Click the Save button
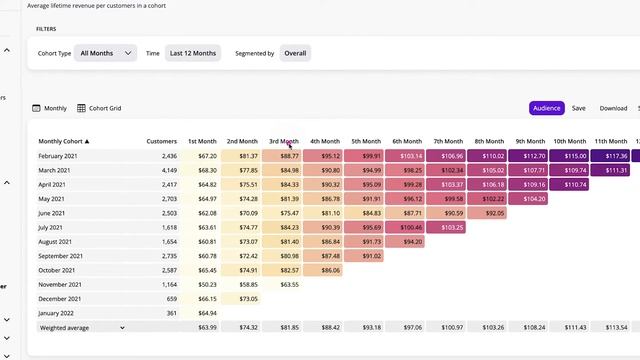Screen dimensions: 640x360 (x=578, y=108)
